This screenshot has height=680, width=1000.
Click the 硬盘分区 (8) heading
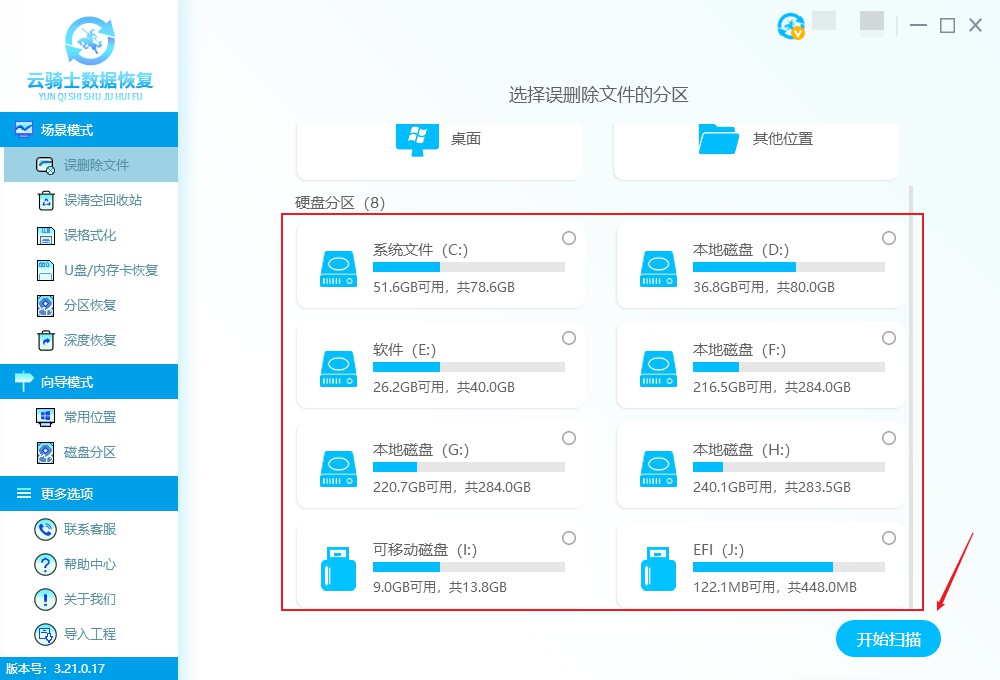(x=340, y=203)
